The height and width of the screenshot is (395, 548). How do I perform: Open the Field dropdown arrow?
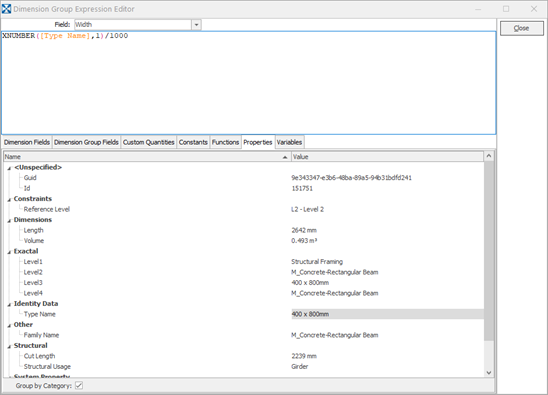(196, 25)
